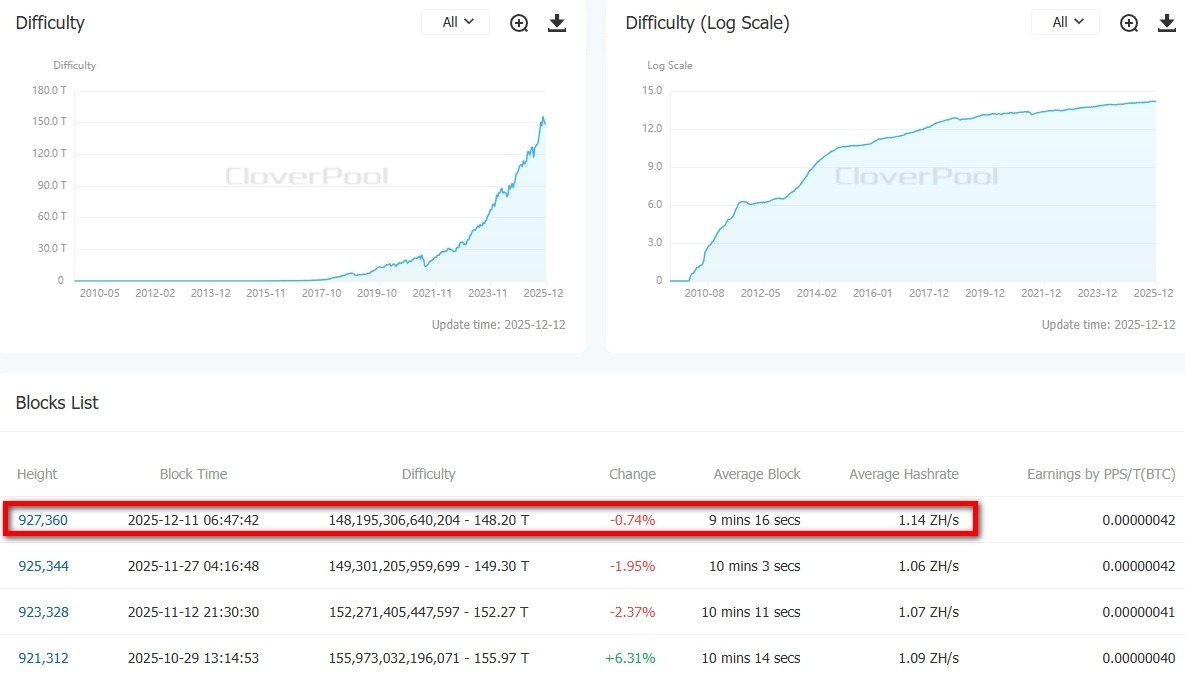Open block height 923,328 details
The image size is (1185, 675).
(43, 612)
